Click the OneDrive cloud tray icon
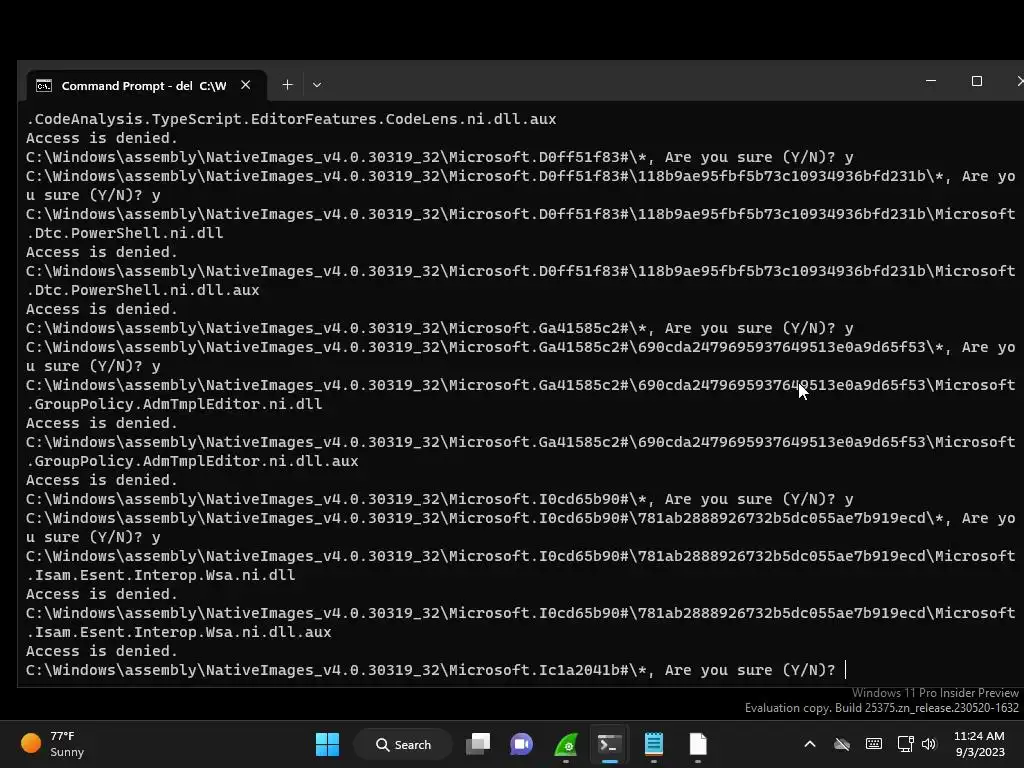1024x768 pixels. point(842,744)
